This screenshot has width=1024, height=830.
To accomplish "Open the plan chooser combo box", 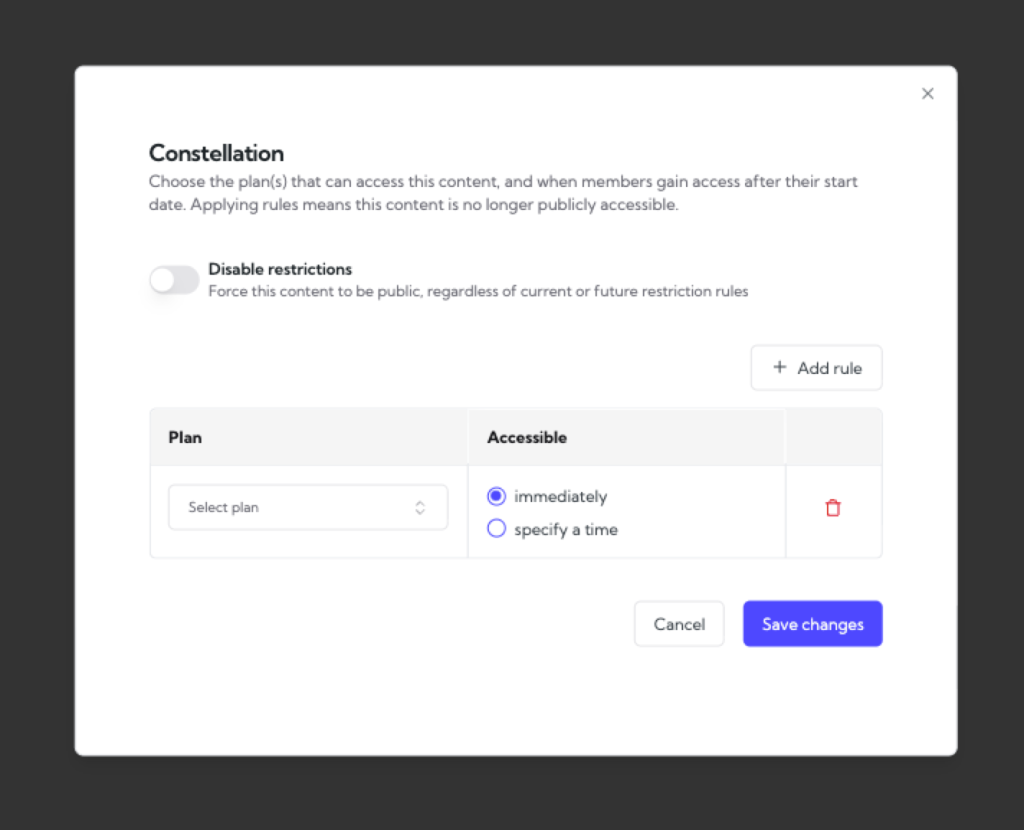I will point(307,507).
